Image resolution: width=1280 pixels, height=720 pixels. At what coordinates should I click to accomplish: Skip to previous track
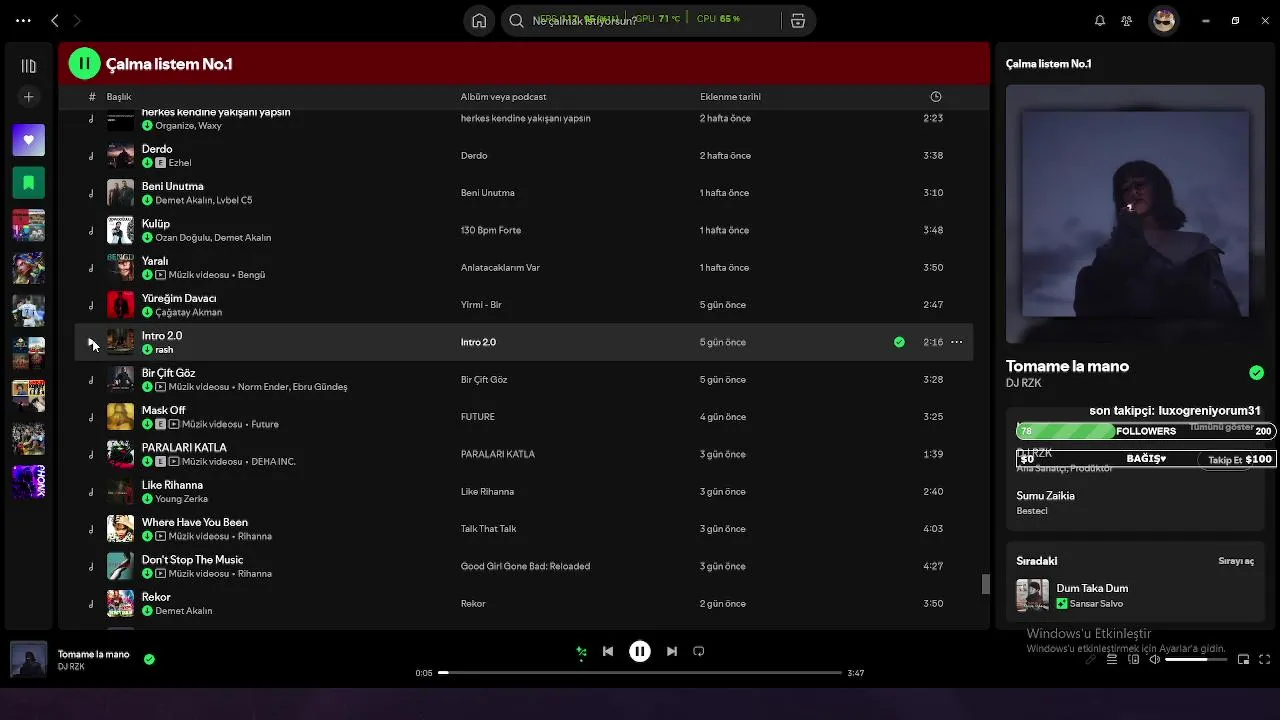[607, 651]
